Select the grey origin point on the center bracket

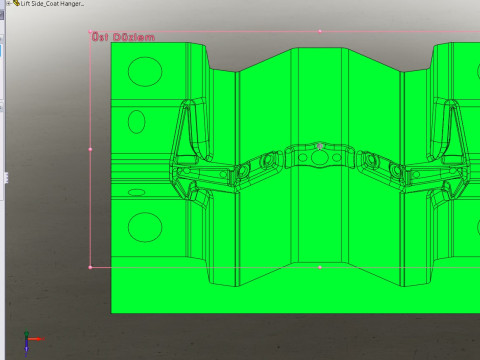320,146
